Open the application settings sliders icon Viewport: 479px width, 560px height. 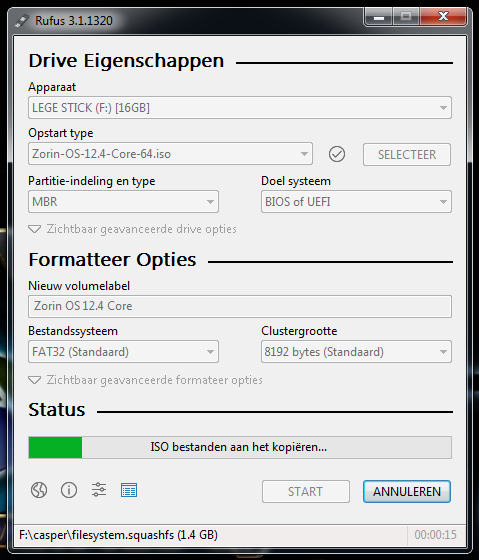point(99,490)
